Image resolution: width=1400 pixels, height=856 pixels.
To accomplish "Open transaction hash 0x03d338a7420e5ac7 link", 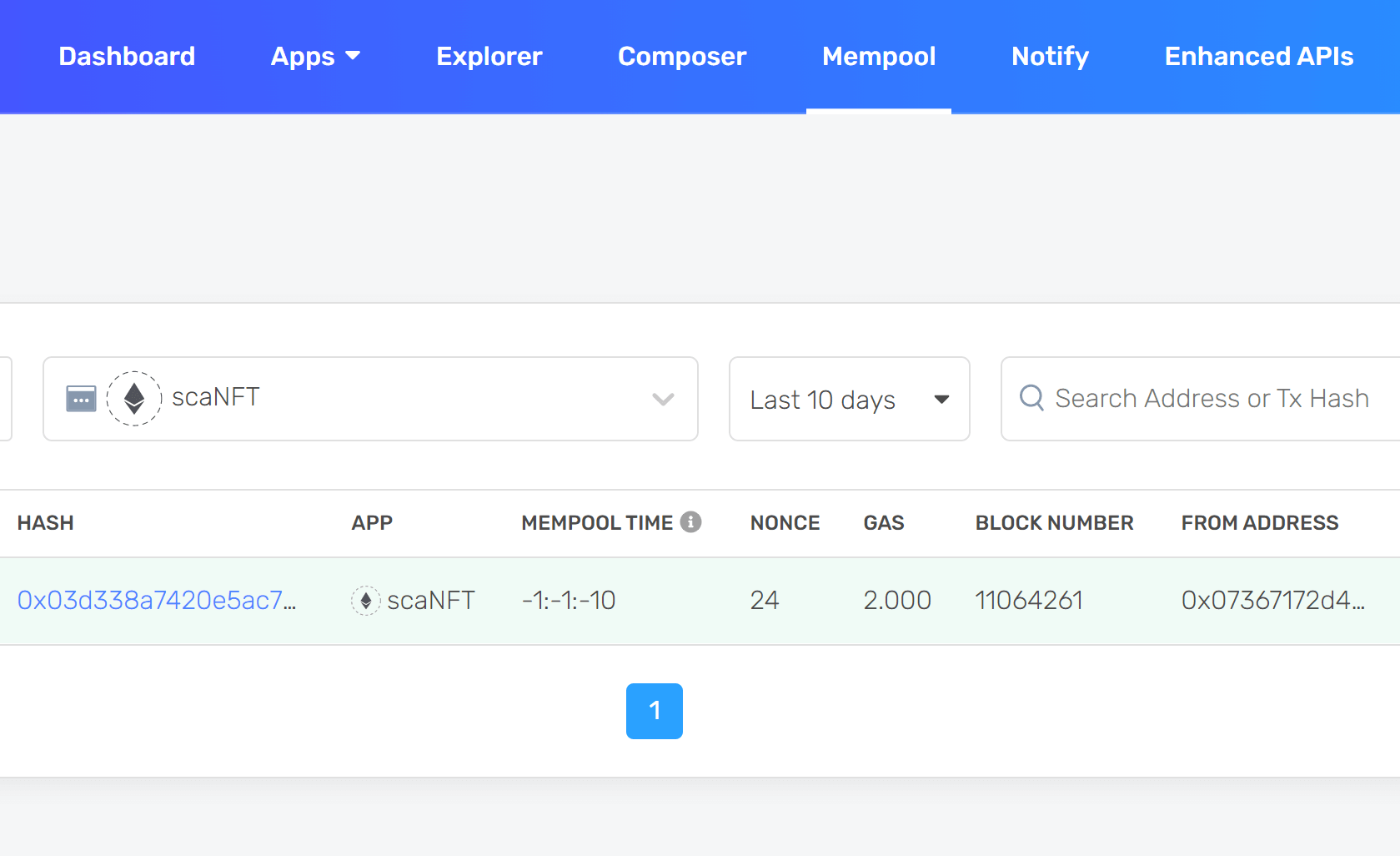I will click(157, 601).
